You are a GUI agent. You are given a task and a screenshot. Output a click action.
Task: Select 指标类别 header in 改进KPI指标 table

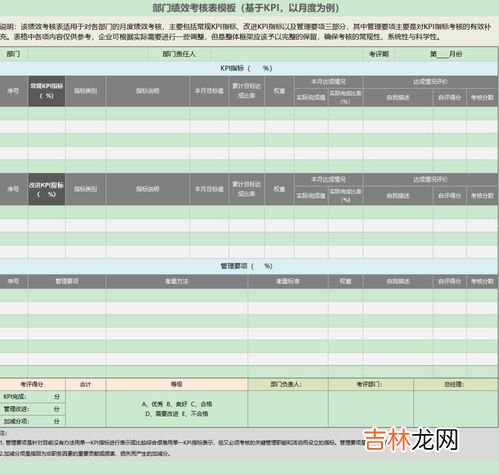(85, 189)
